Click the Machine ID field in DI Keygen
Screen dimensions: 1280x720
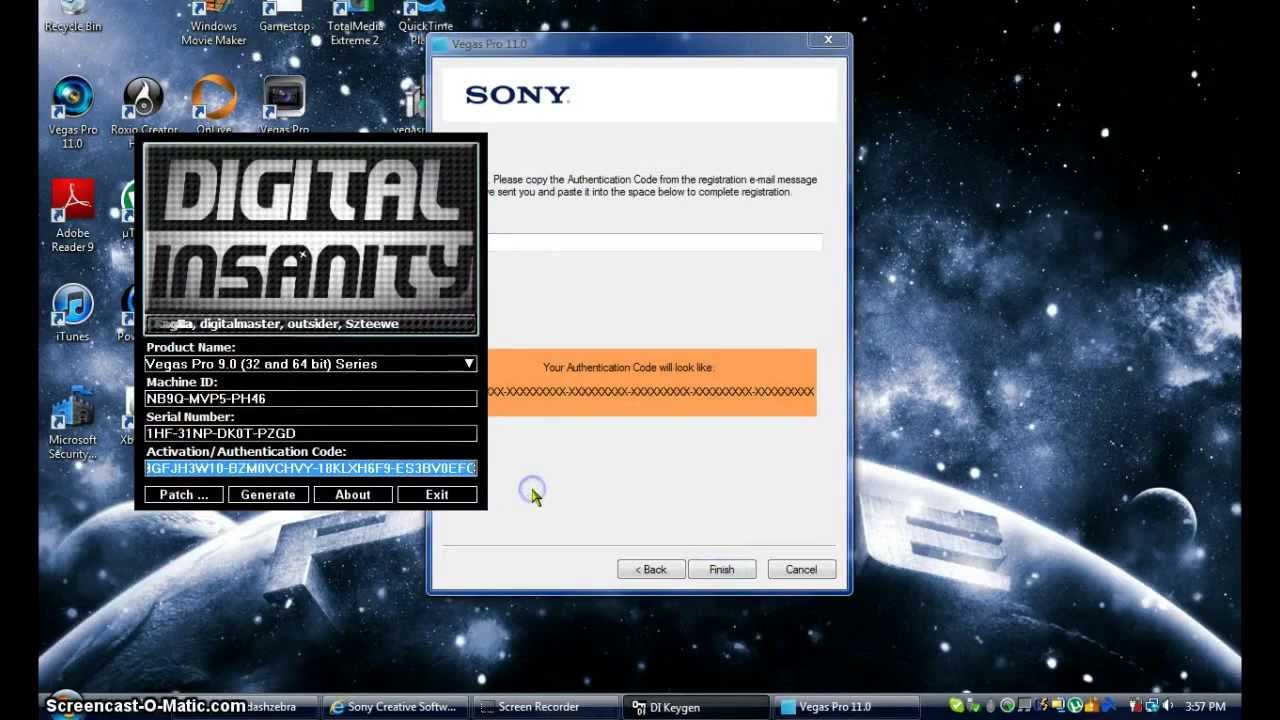(311, 398)
